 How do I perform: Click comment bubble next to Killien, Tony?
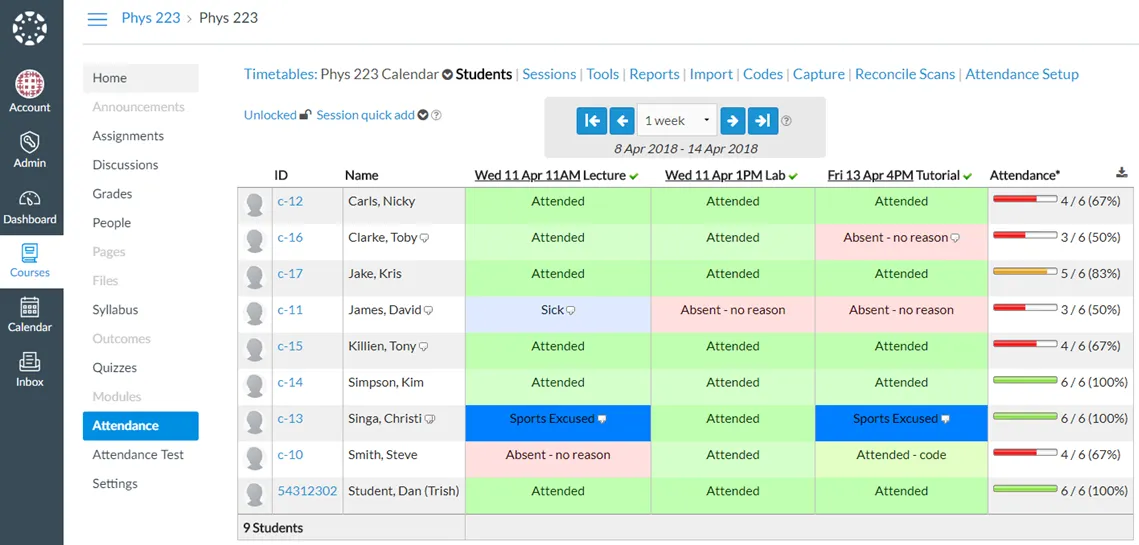click(423, 347)
